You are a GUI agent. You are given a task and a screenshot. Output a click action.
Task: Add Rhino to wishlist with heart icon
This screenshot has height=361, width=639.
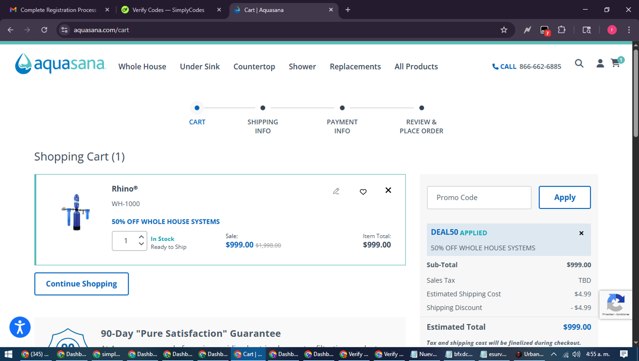click(363, 192)
